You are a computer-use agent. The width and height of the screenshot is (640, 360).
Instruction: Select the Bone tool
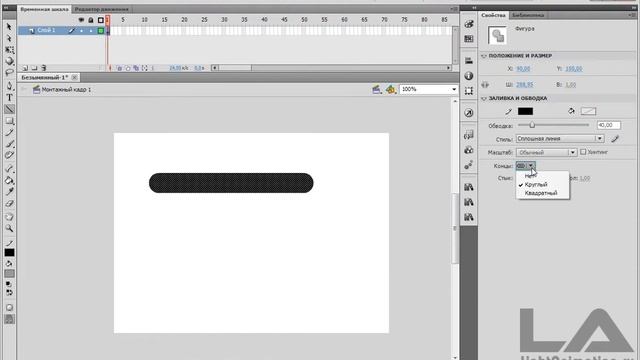(x=9, y=169)
